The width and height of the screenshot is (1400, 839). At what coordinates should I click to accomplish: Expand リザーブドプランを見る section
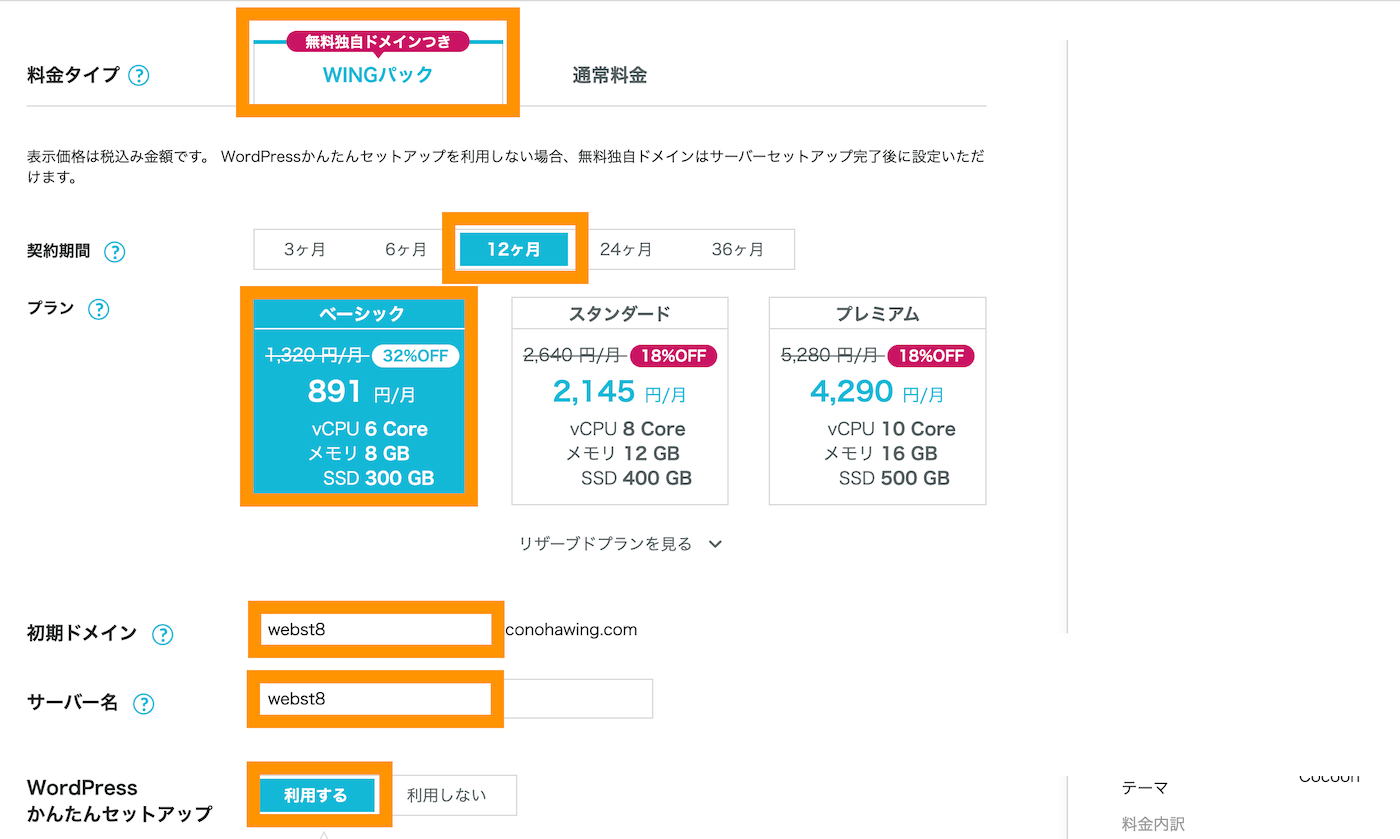(620, 544)
